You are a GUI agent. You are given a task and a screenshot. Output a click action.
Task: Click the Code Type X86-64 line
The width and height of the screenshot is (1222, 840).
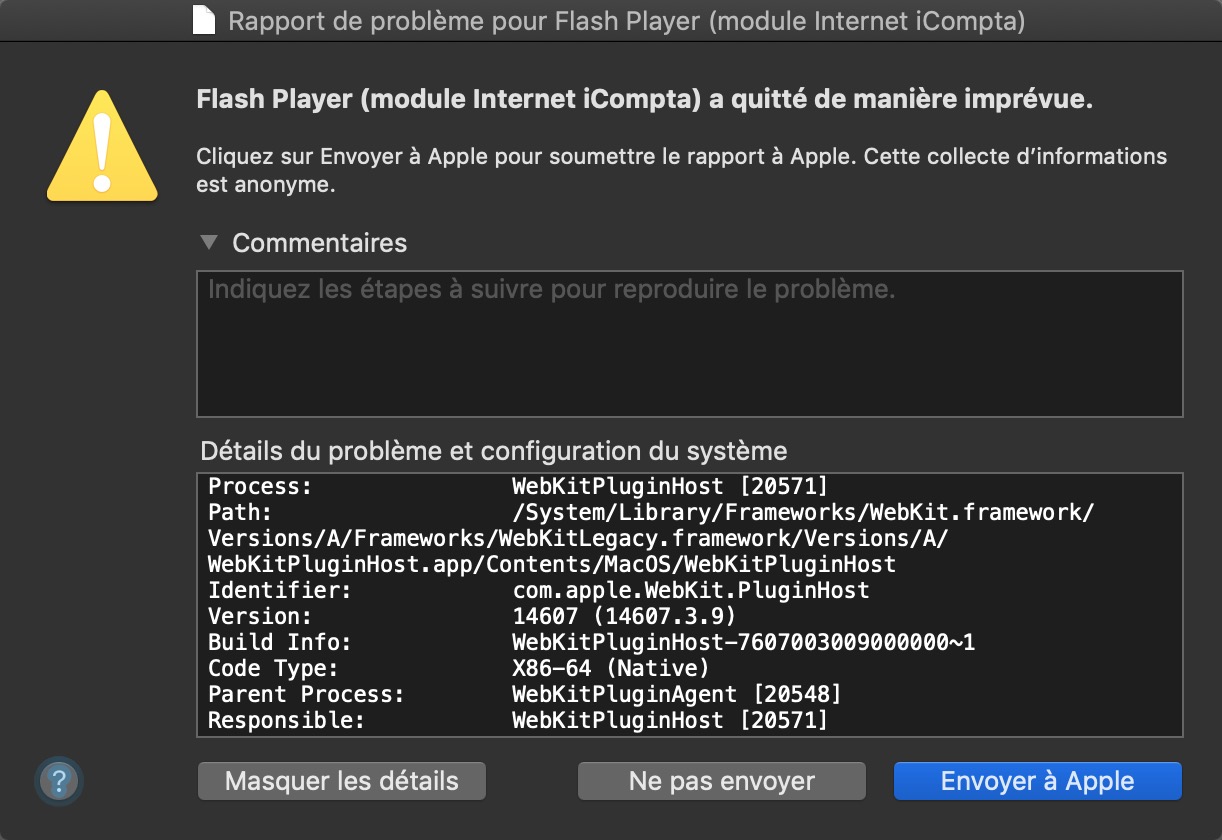tap(458, 669)
